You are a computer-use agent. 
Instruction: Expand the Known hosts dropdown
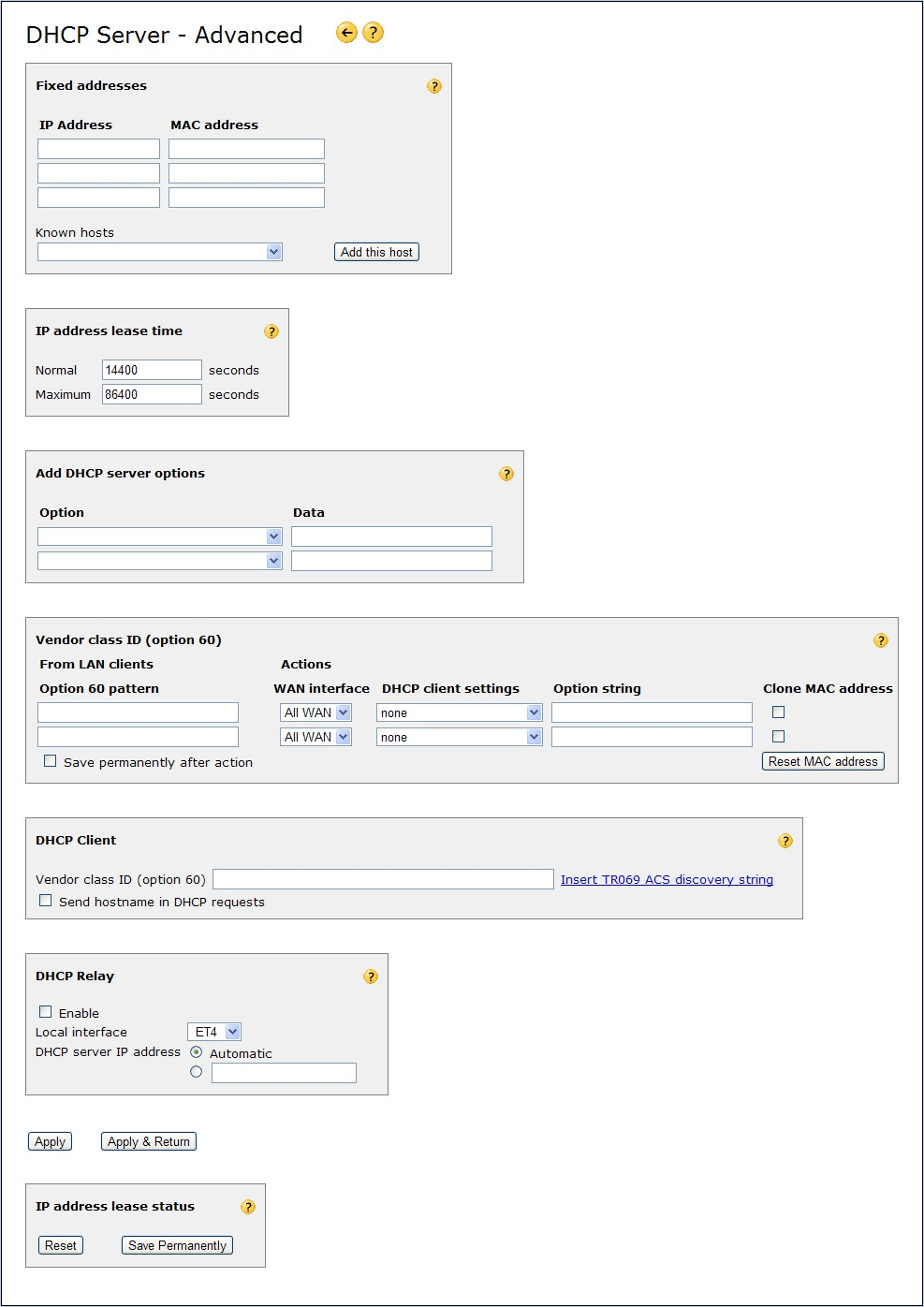point(160,252)
